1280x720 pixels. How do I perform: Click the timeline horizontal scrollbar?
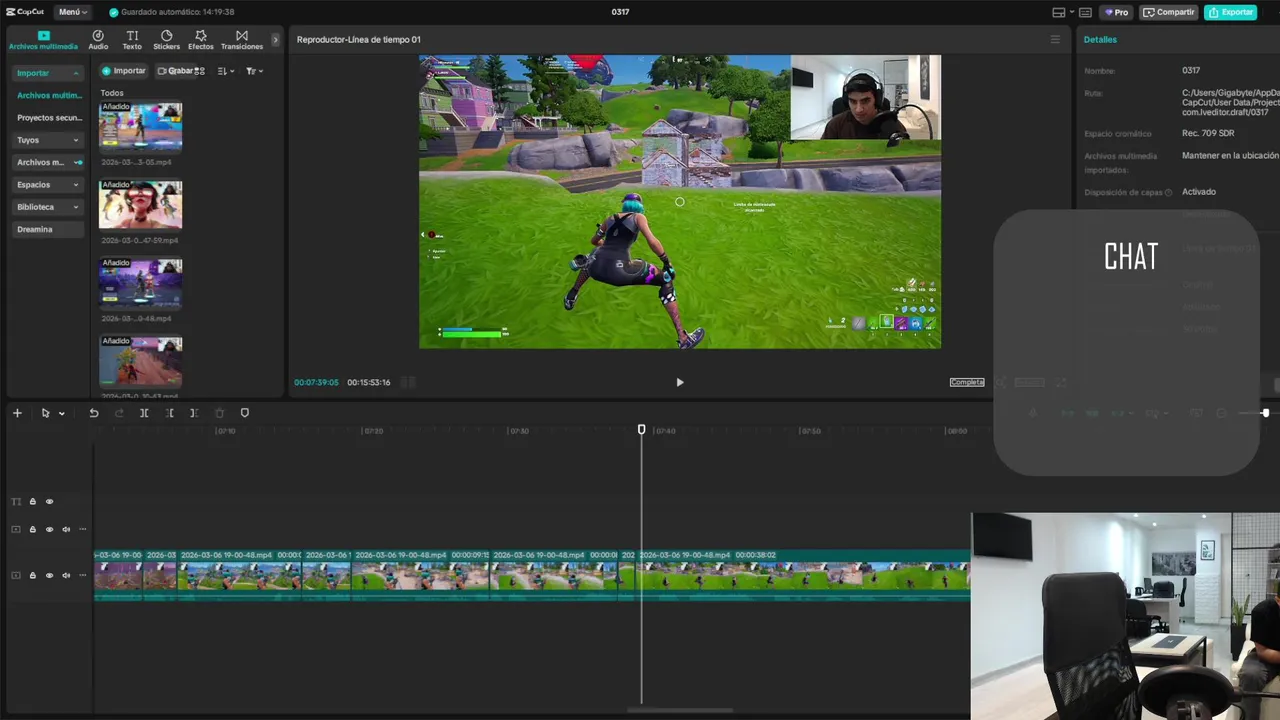coord(680,711)
